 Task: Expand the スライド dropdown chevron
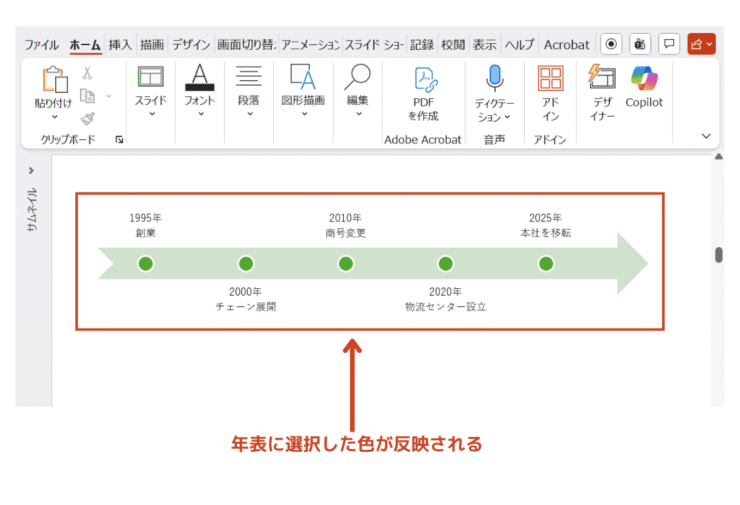tap(152, 114)
